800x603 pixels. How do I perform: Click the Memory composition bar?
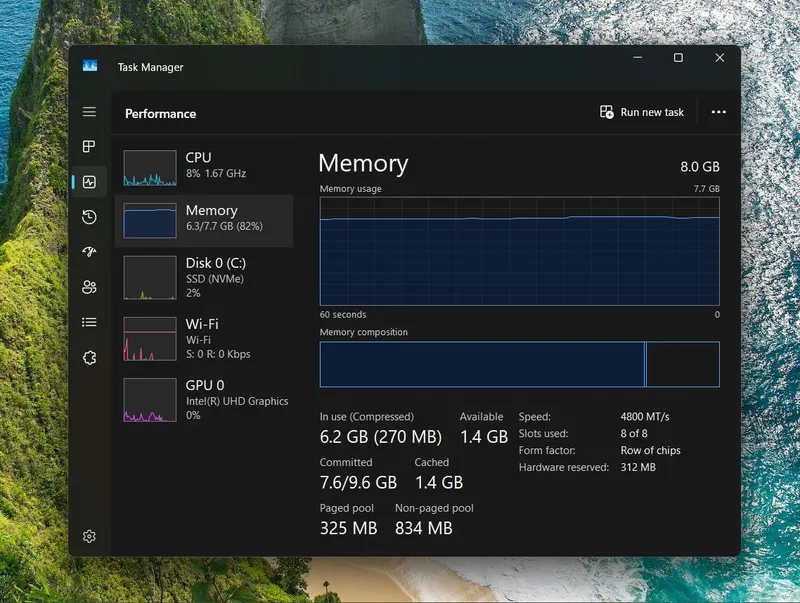pos(519,364)
